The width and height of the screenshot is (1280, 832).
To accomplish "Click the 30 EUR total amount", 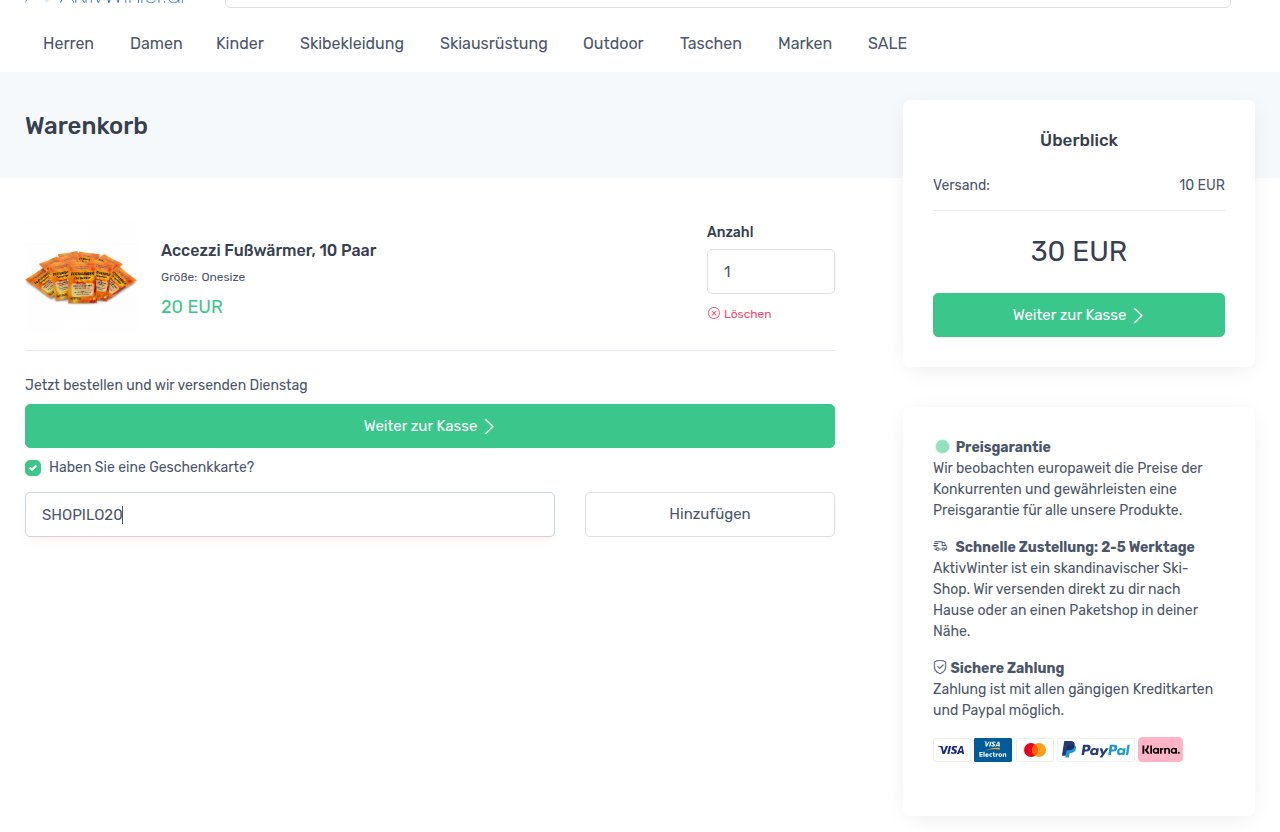I will pyautogui.click(x=1079, y=251).
